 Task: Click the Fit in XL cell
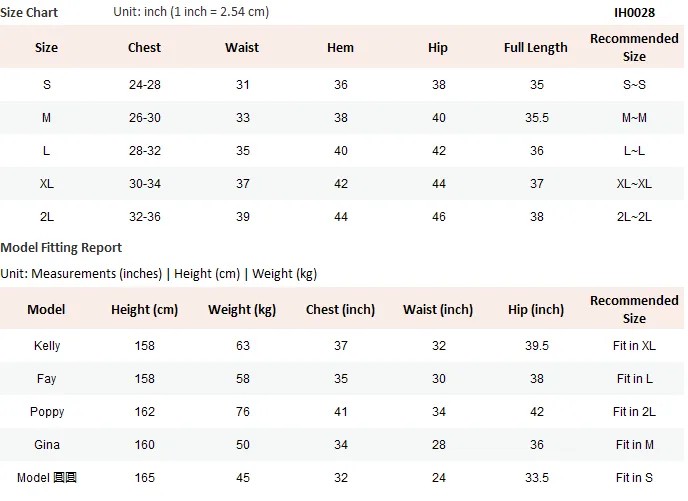pyautogui.click(x=634, y=346)
